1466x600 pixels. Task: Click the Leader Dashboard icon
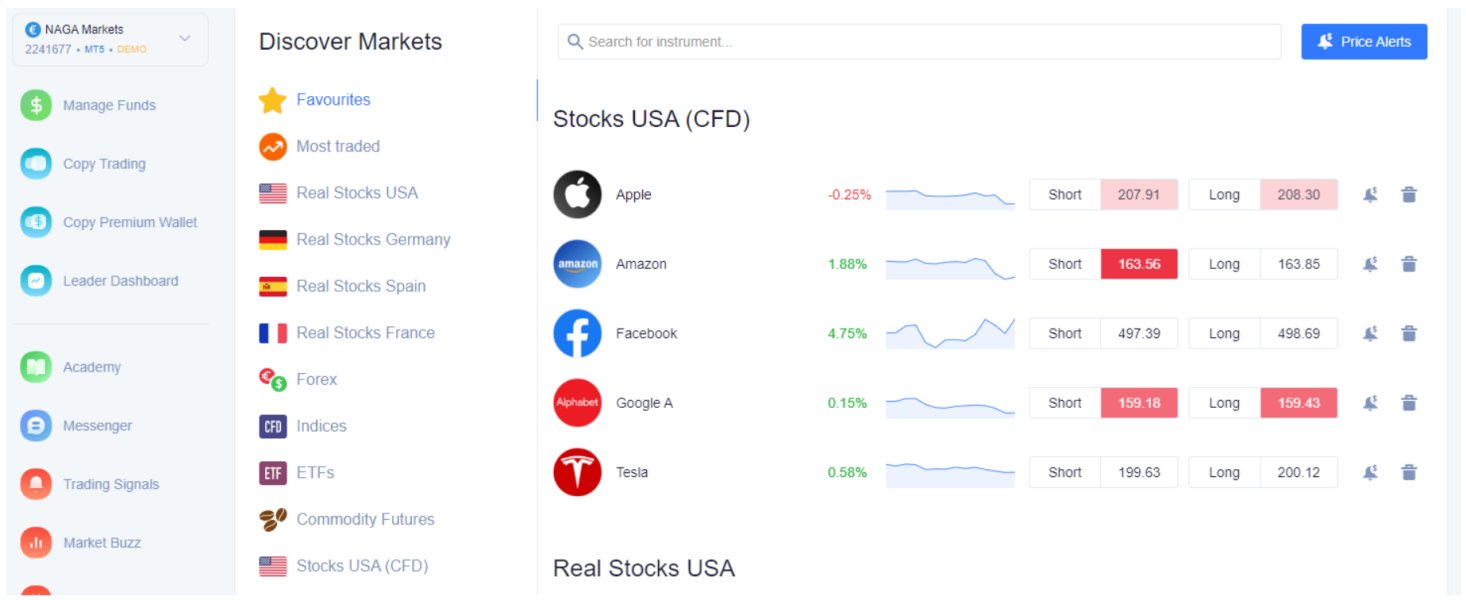36,281
